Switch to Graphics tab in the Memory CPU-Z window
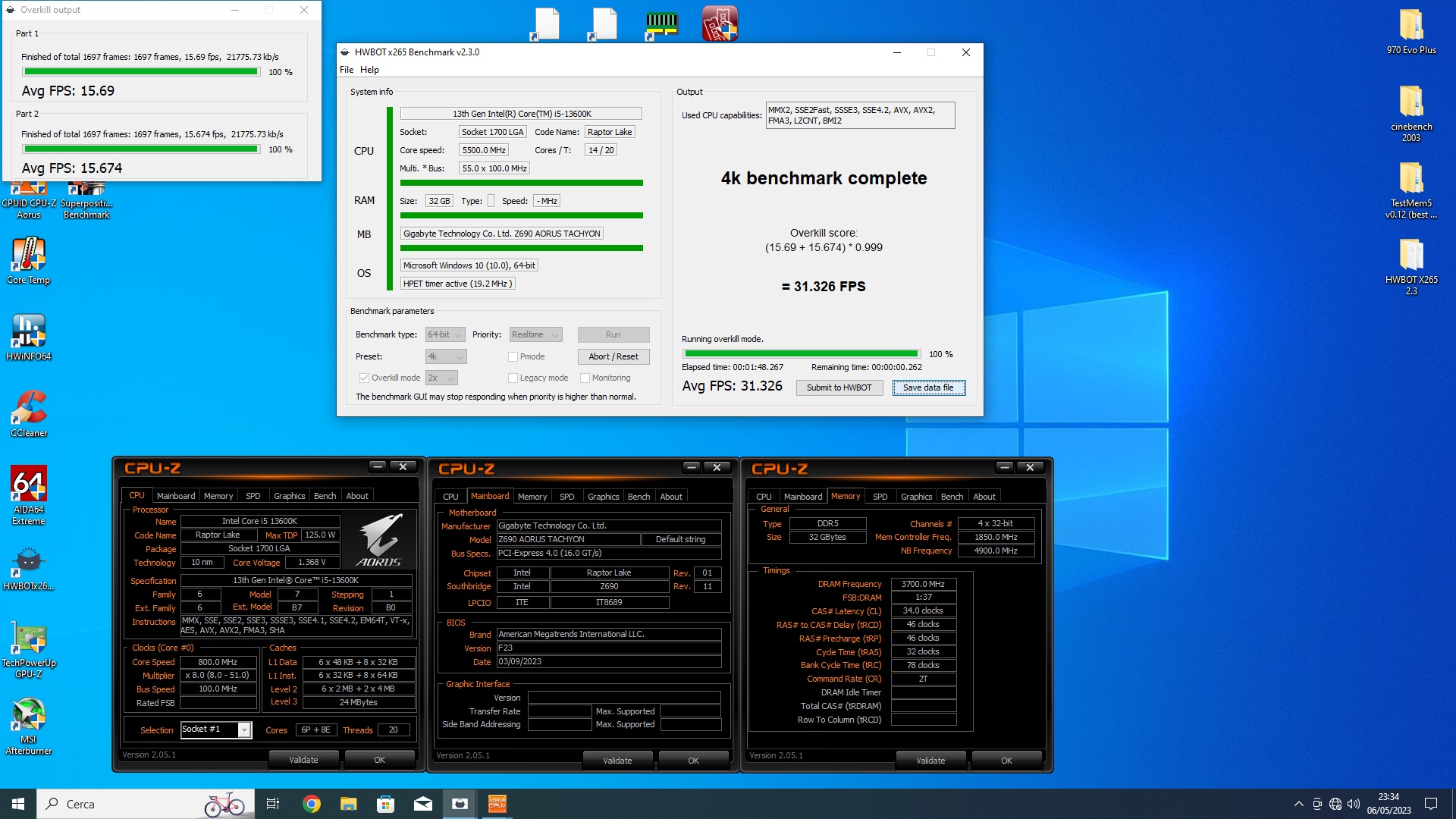 tap(916, 497)
